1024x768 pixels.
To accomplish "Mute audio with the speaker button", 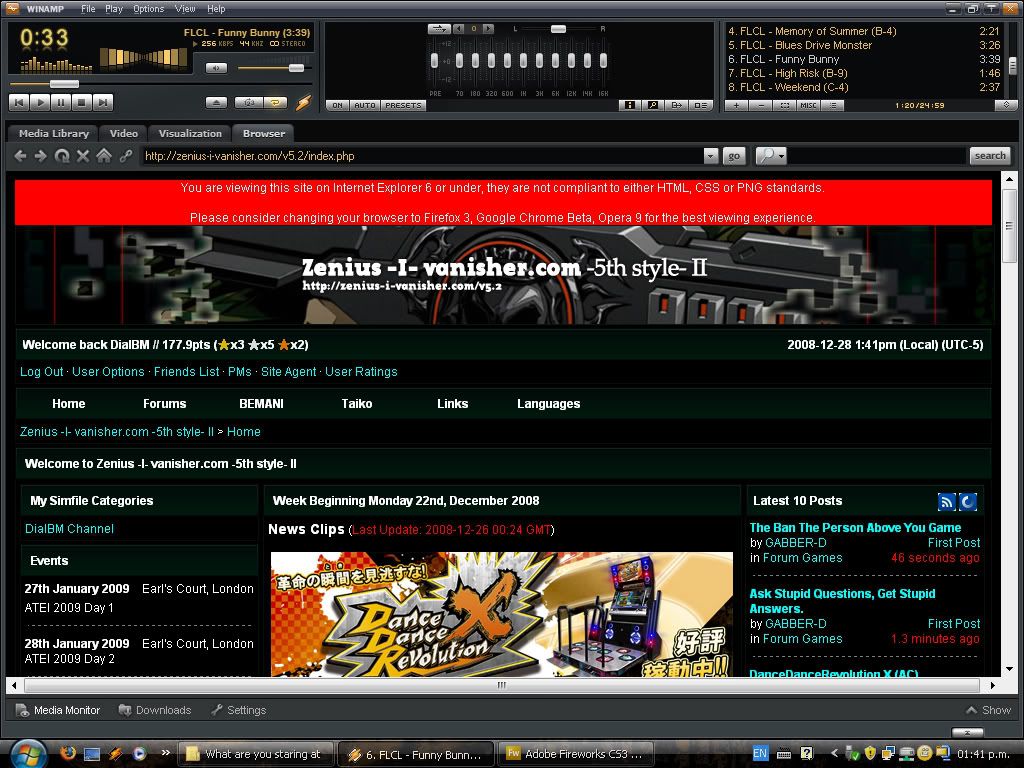I will point(216,68).
